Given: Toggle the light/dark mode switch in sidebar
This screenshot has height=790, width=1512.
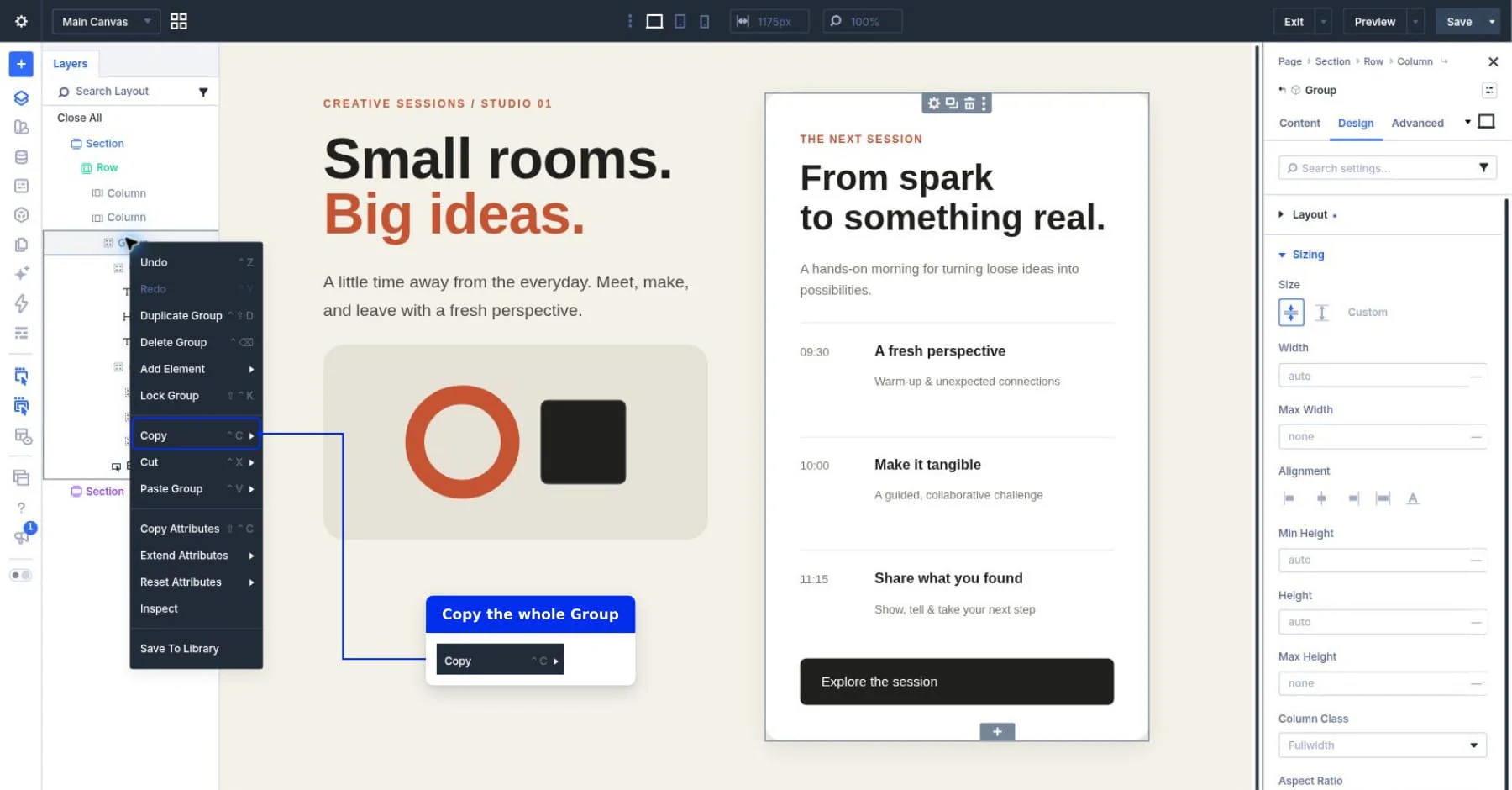Looking at the screenshot, I should coord(21,576).
